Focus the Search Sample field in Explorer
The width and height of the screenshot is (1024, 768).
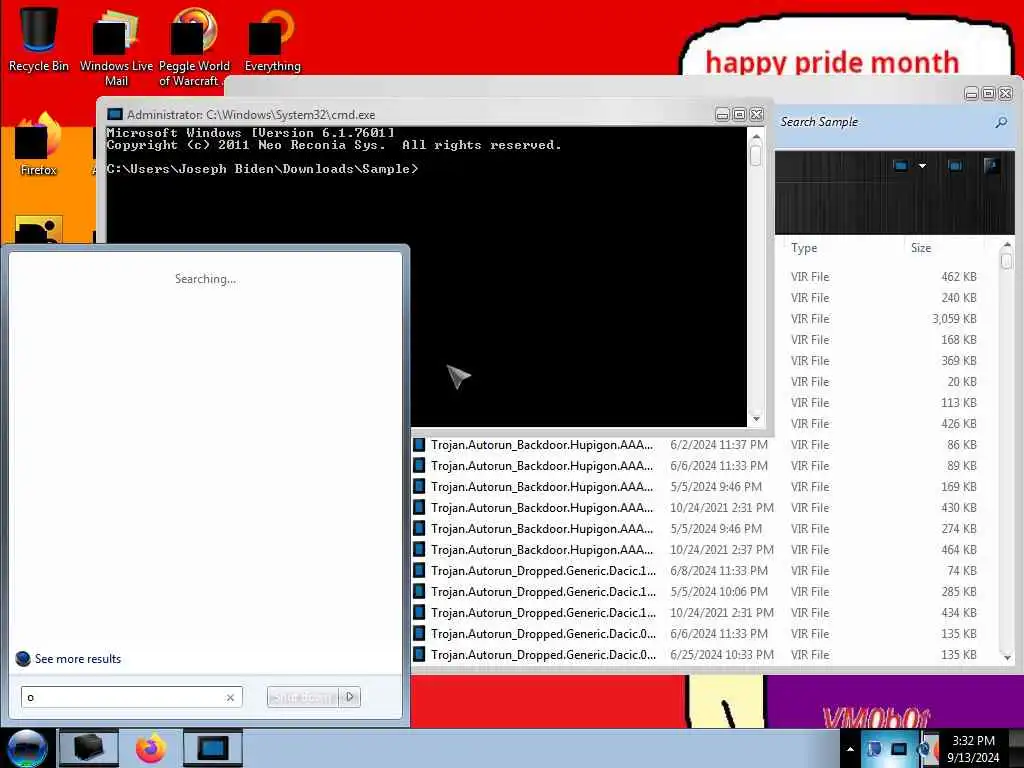point(884,122)
